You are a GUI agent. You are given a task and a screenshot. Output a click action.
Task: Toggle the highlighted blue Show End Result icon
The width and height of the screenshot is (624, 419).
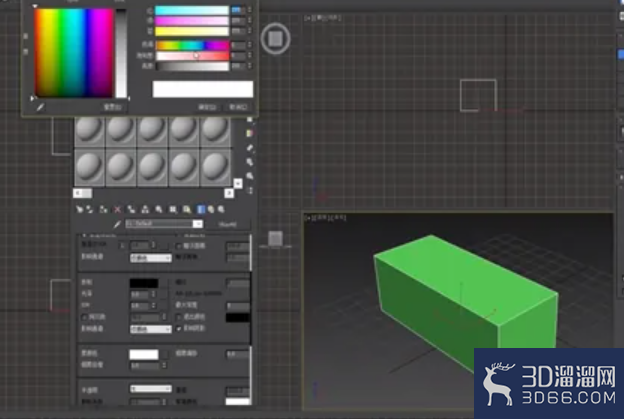point(201,209)
